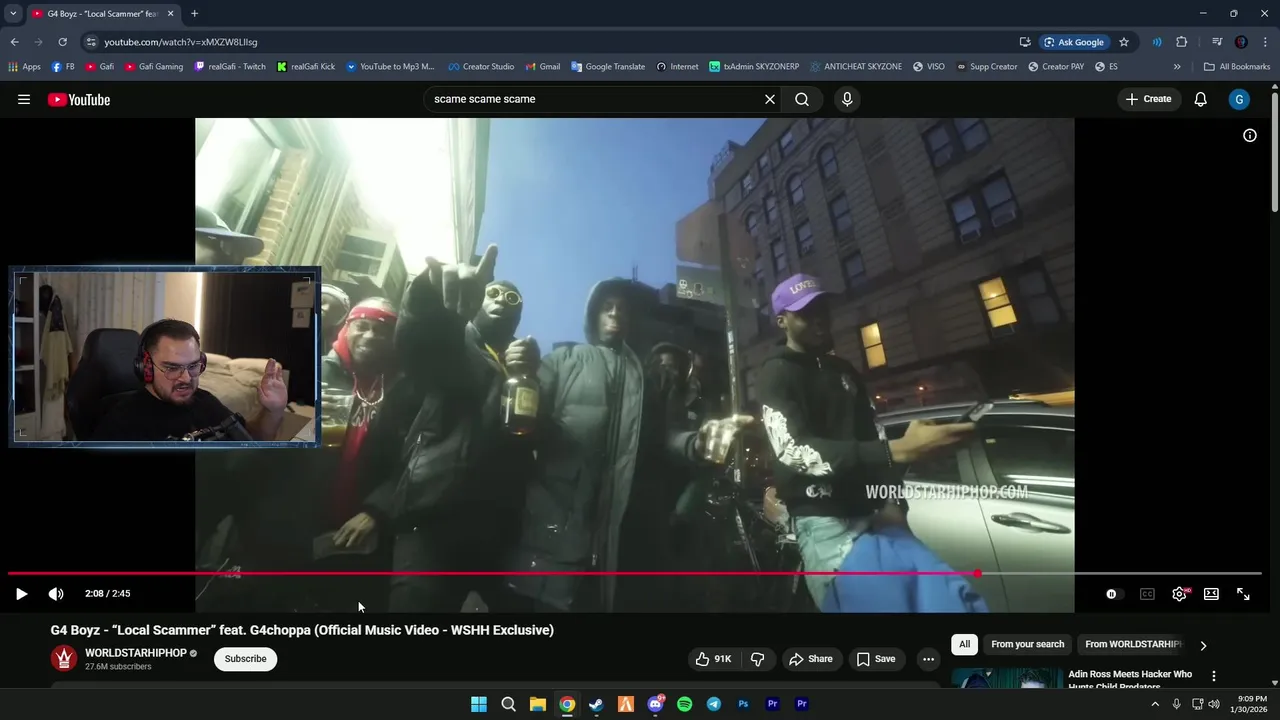This screenshot has height=720, width=1280.
Task: Click the Ask Google lens button
Action: 1074,42
